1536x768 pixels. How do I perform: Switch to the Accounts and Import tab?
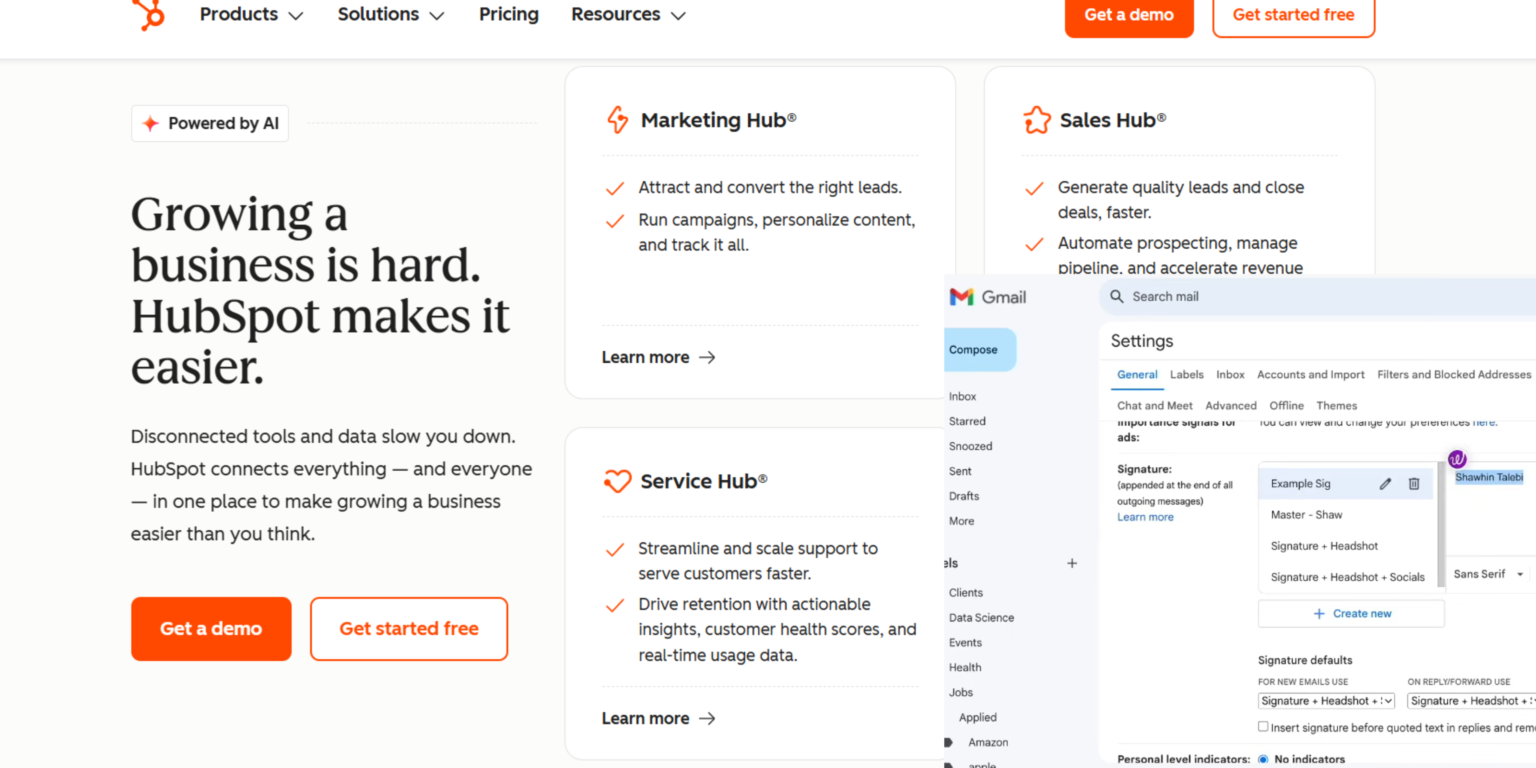point(1311,375)
